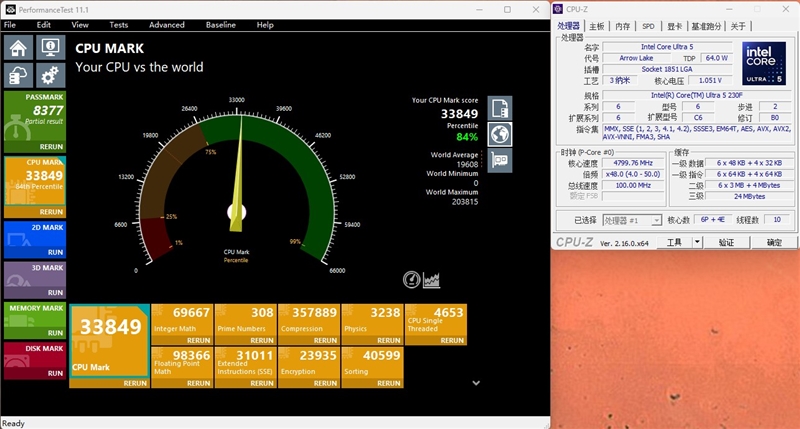Switch to the 内存 tab in CPU-Z
Image resolution: width=800 pixels, height=429 pixels.
point(622,27)
